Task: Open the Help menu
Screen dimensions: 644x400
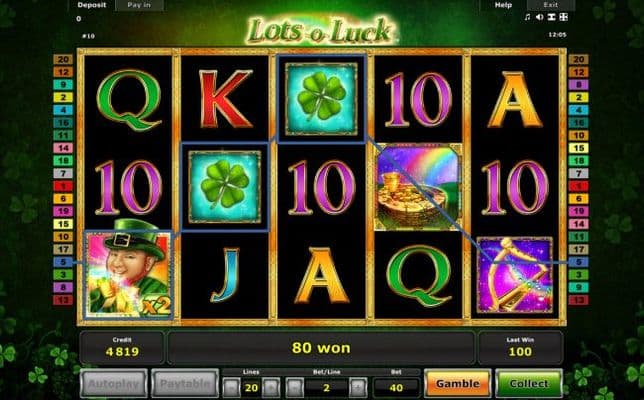Action: 503,5
